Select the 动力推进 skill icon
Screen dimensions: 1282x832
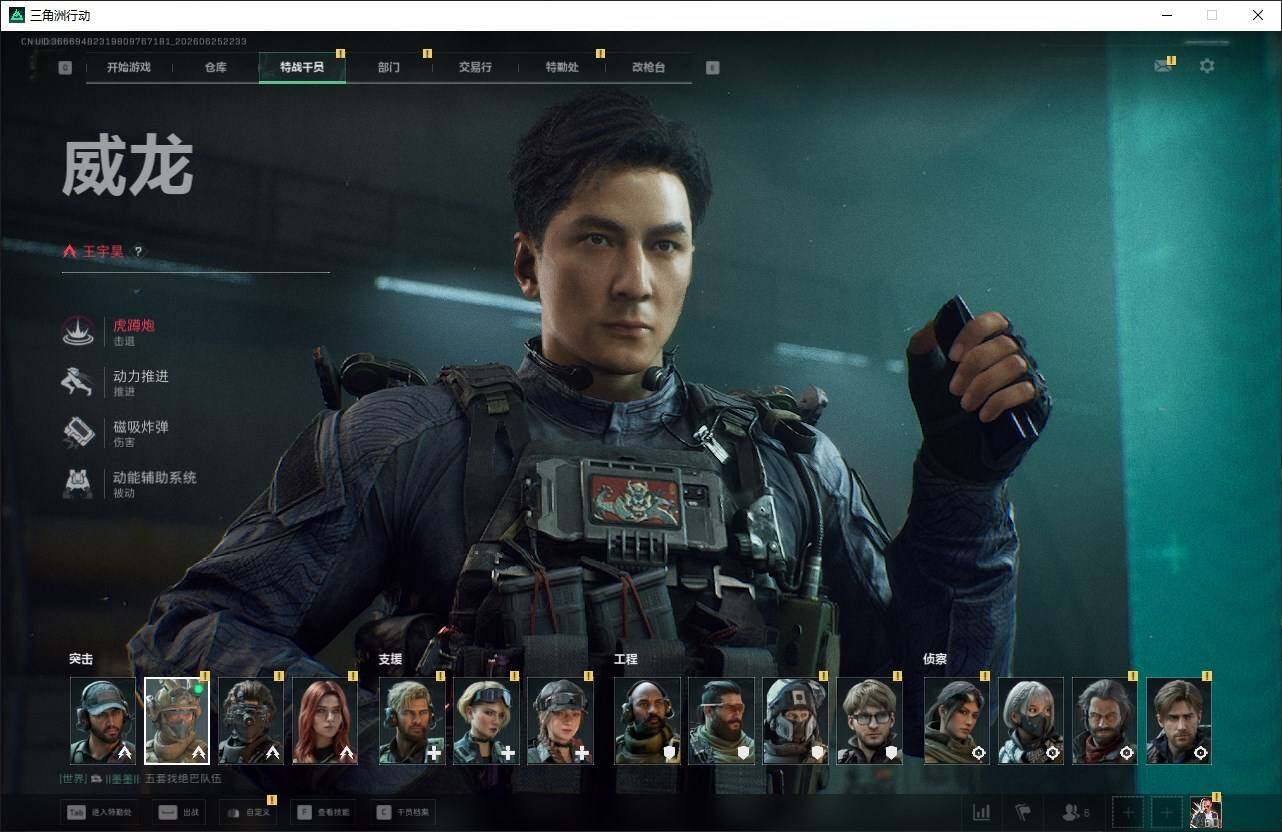(x=78, y=382)
